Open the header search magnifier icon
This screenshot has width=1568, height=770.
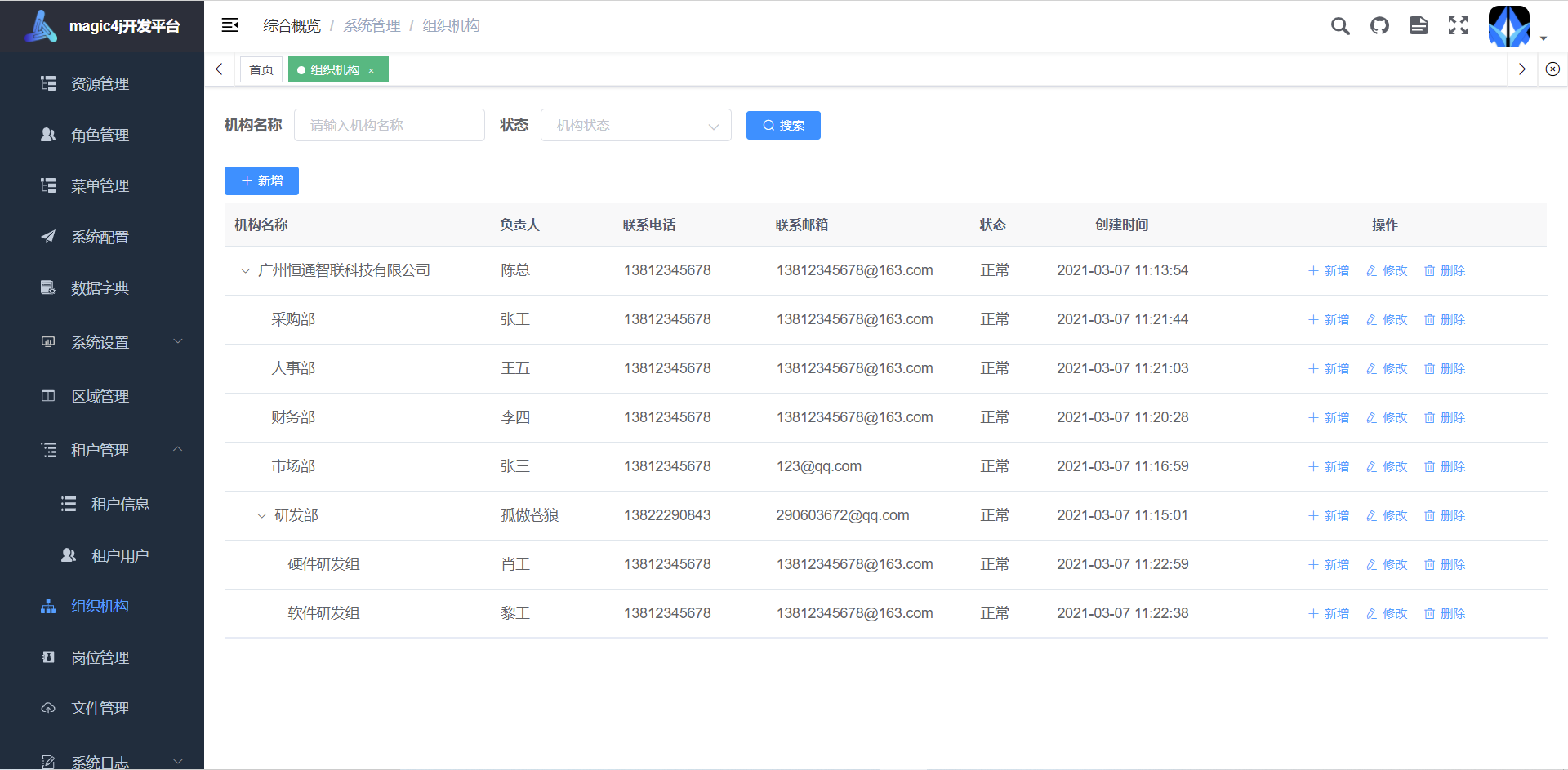pos(1340,26)
